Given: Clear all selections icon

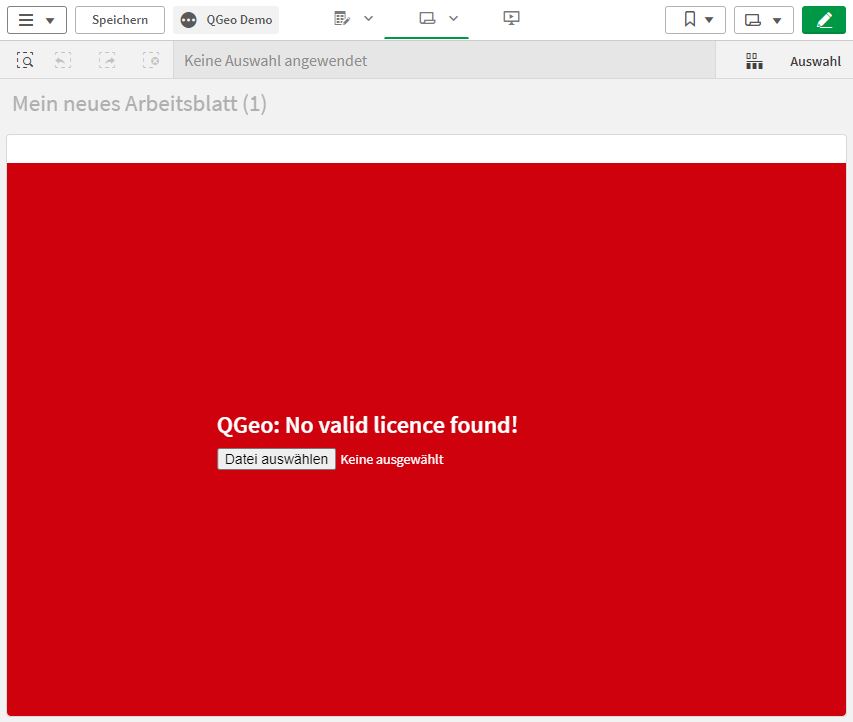Looking at the screenshot, I should point(151,61).
